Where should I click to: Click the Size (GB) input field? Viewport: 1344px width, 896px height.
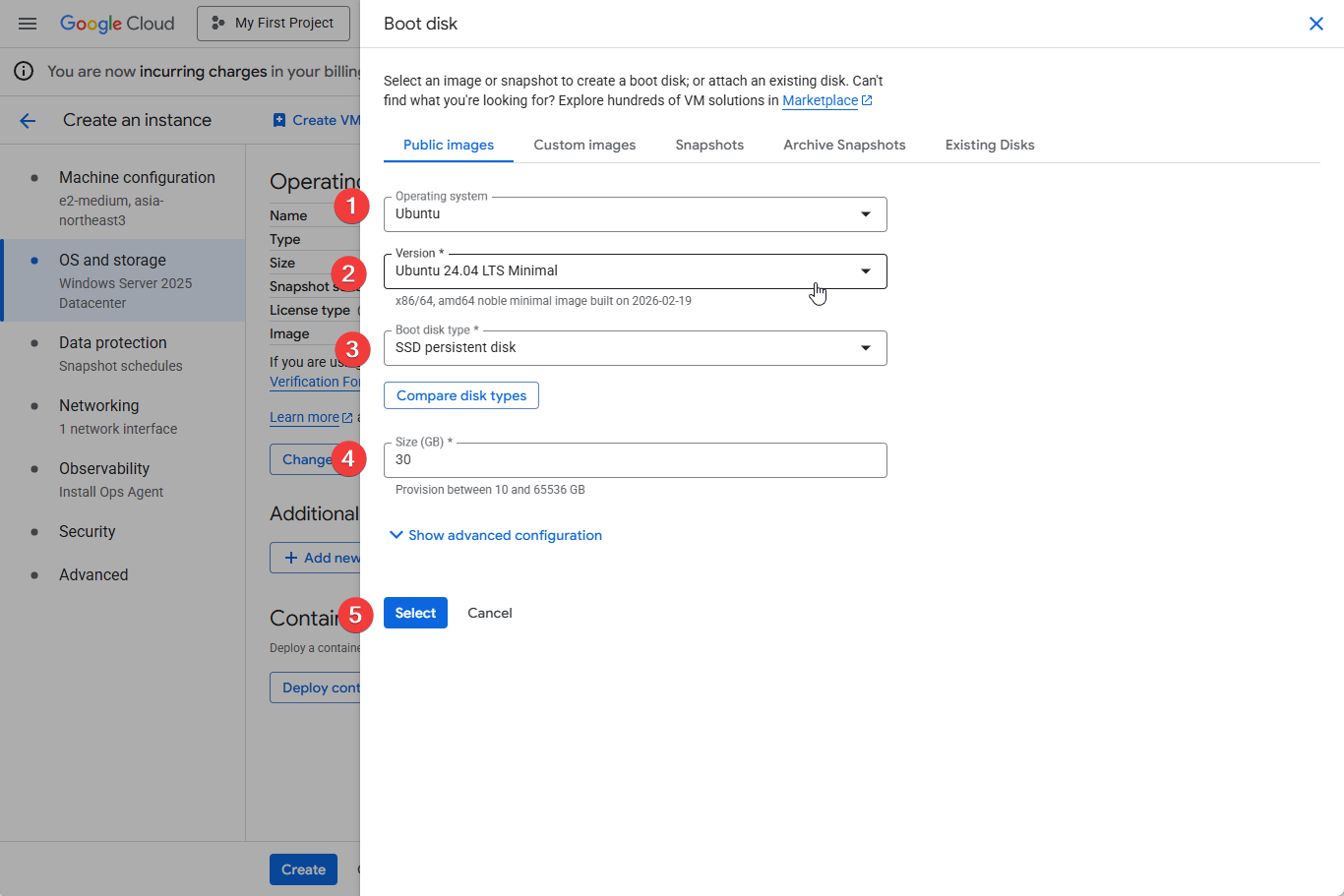point(635,460)
